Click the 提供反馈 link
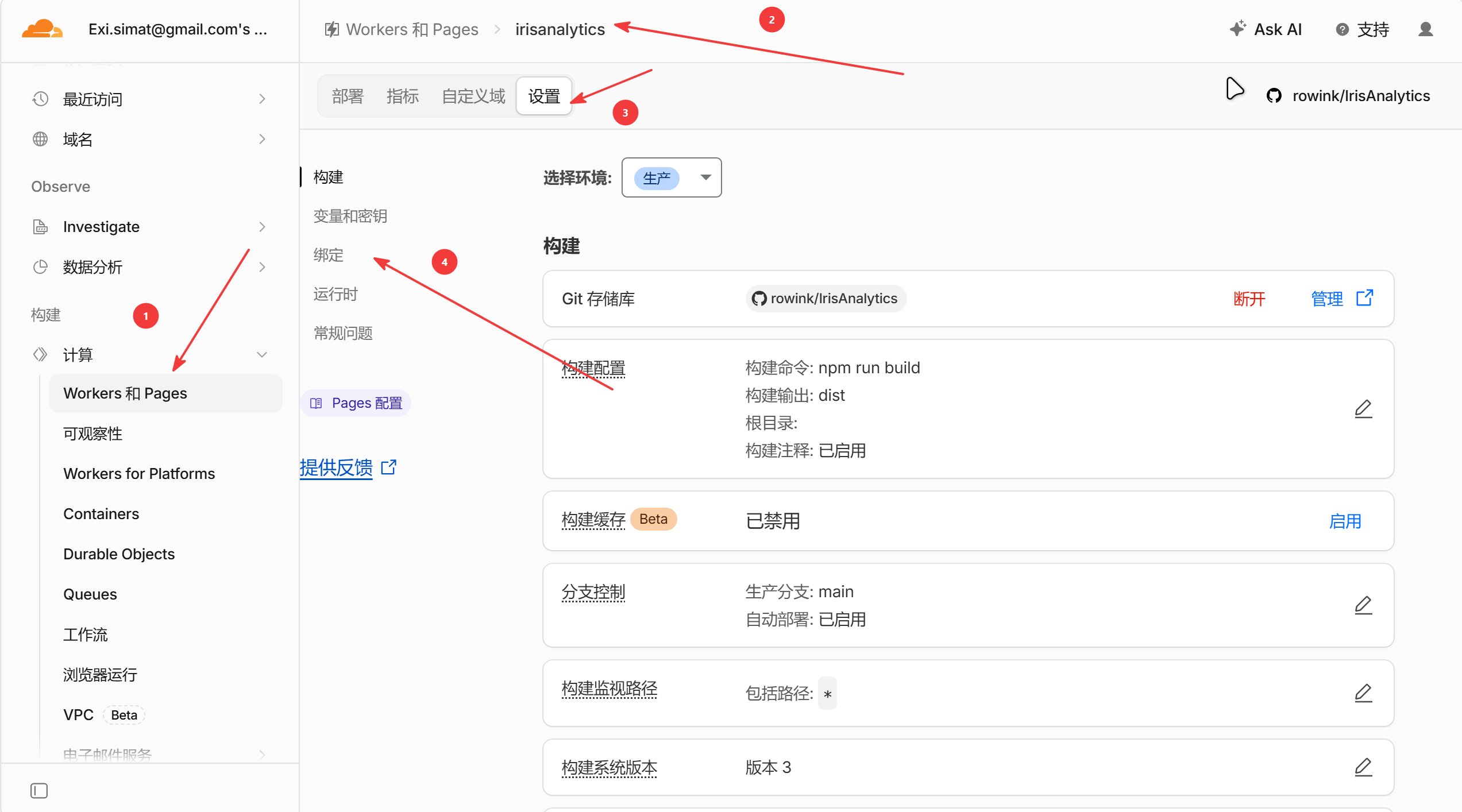This screenshot has width=1462, height=812. point(336,467)
